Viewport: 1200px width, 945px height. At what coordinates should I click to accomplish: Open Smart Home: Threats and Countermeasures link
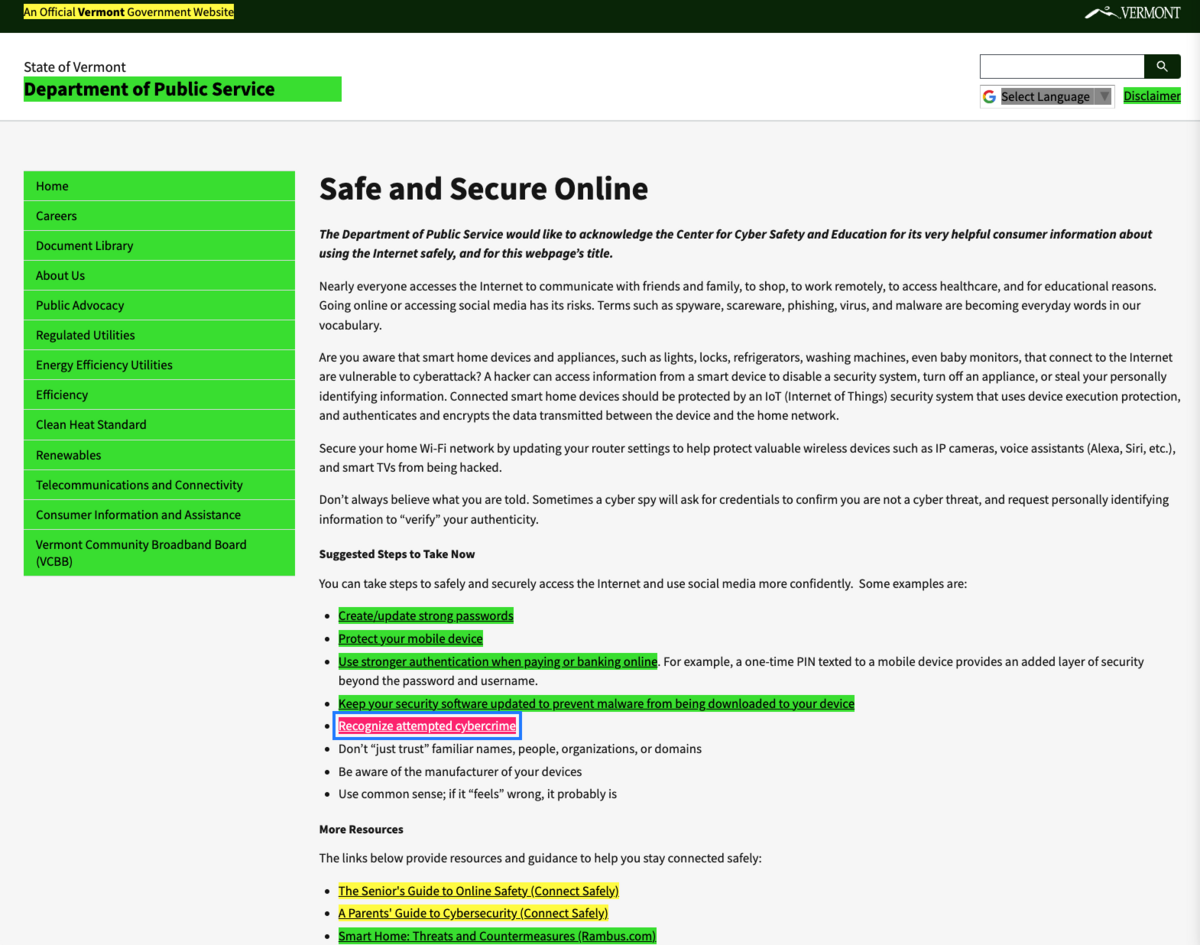pyautogui.click(x=496, y=936)
